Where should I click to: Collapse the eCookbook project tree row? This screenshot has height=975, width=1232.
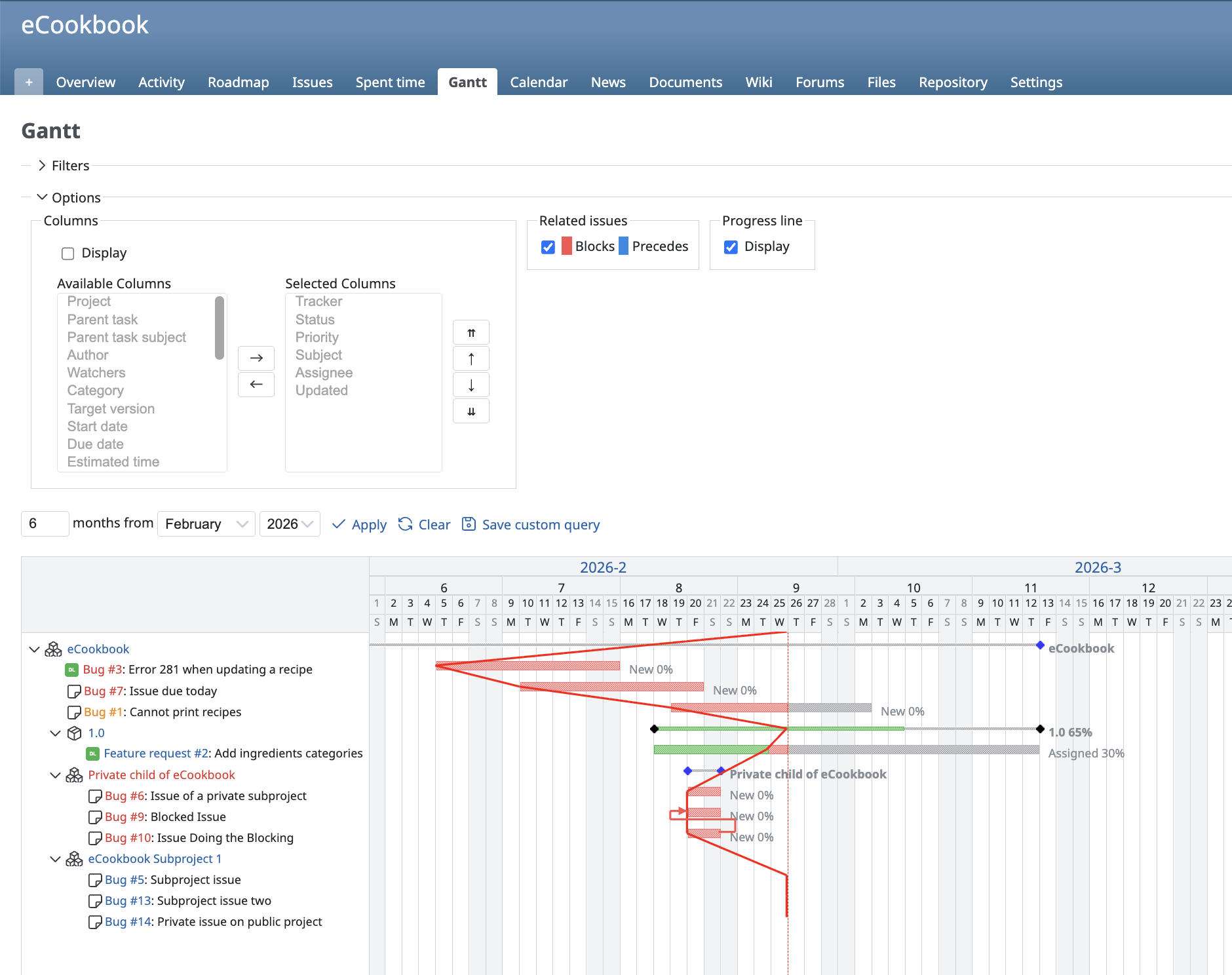click(x=35, y=649)
